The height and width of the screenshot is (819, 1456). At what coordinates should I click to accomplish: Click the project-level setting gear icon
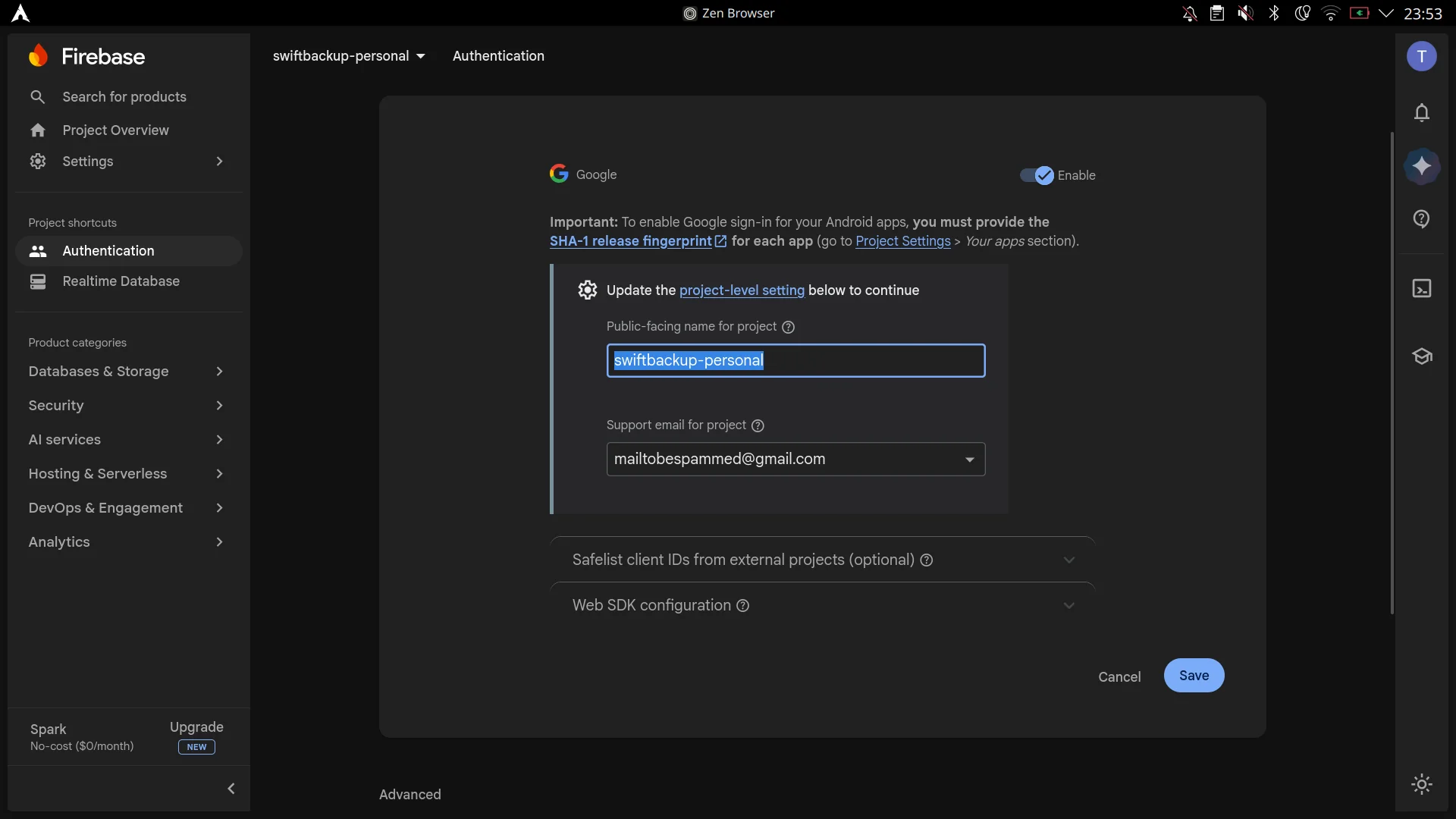tap(588, 290)
